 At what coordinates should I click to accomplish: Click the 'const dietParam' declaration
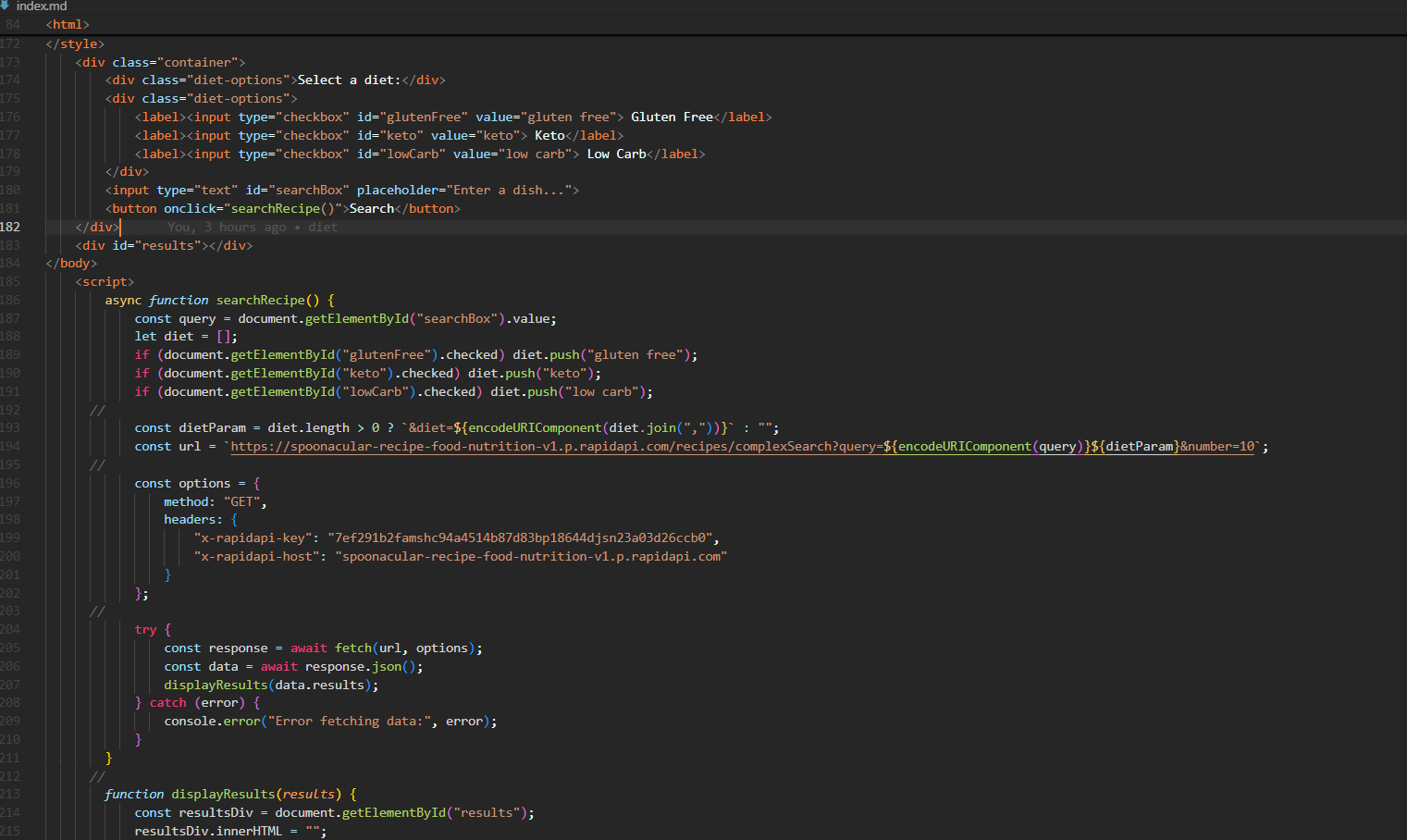190,428
